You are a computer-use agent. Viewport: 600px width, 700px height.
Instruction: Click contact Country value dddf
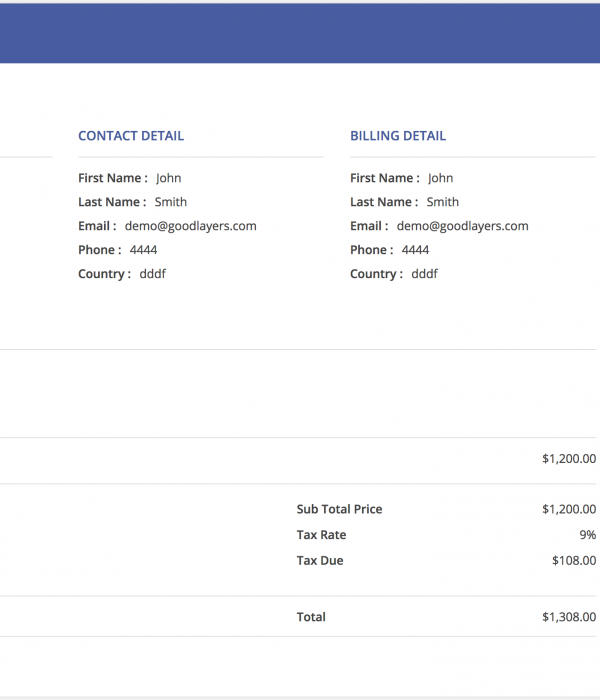[x=153, y=274]
